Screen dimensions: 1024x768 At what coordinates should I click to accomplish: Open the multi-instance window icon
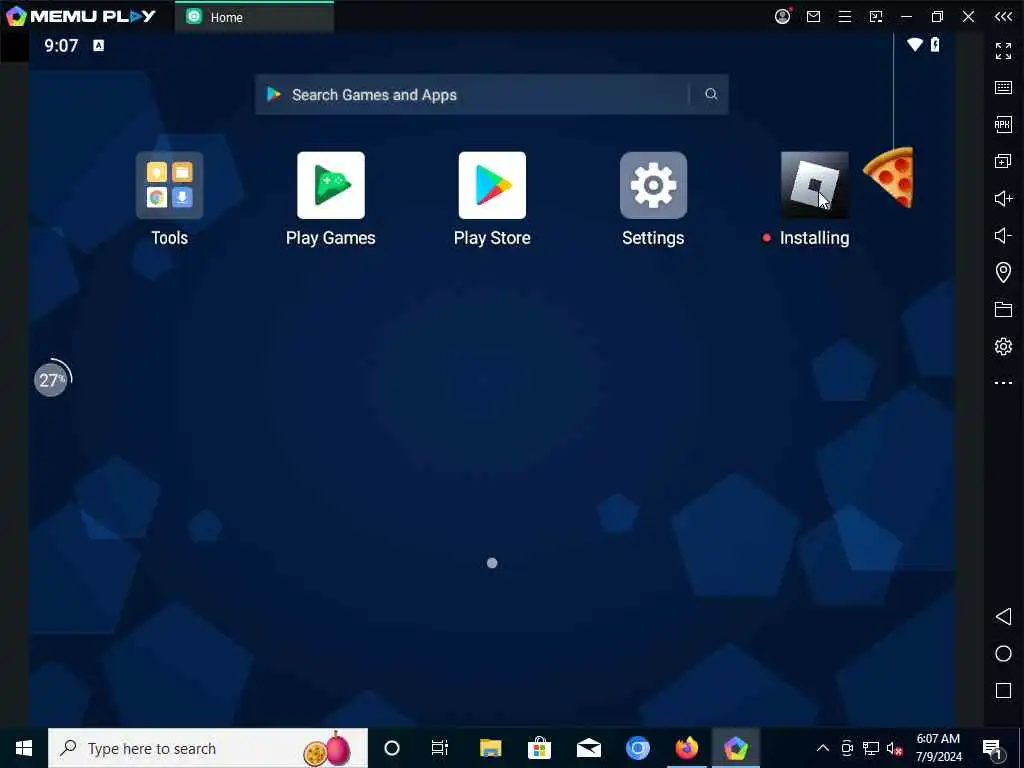(1003, 161)
